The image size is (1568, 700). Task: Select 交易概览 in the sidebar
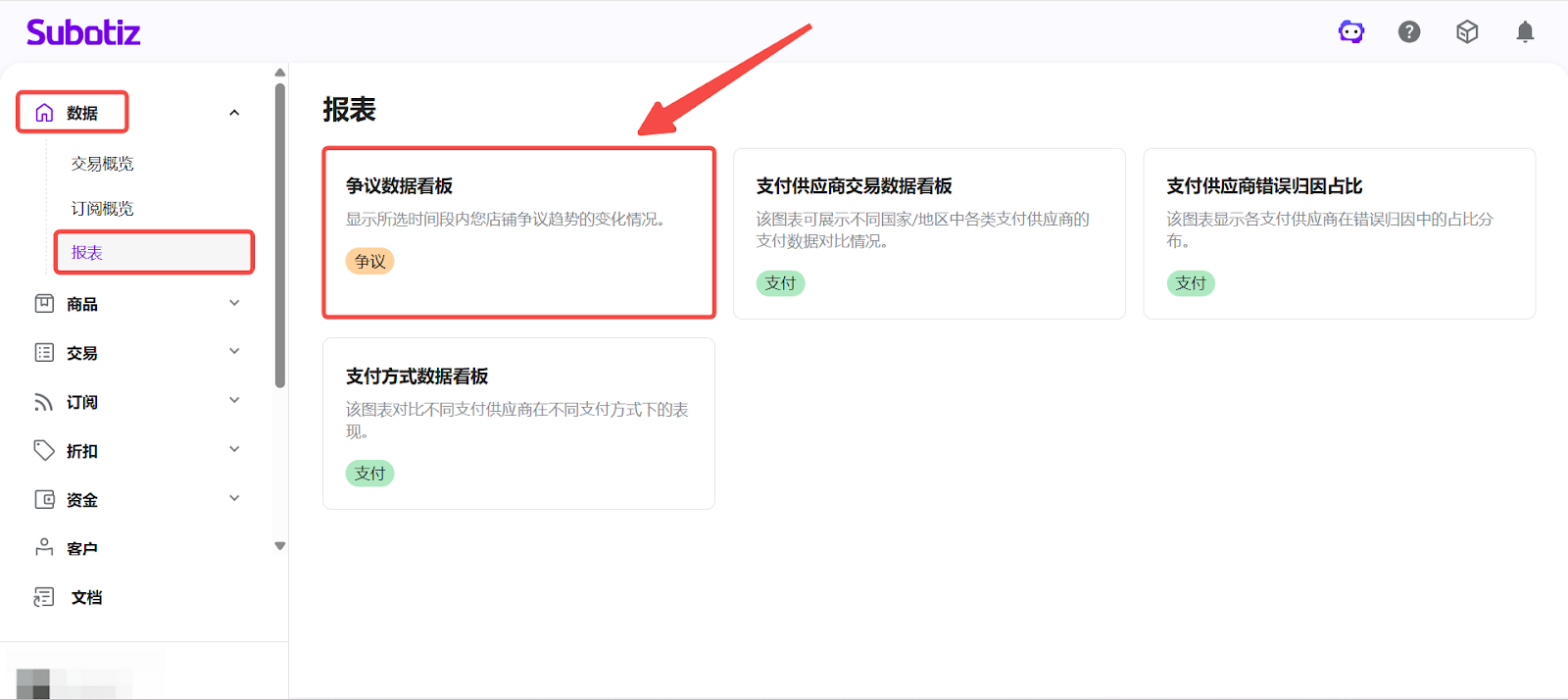102,164
